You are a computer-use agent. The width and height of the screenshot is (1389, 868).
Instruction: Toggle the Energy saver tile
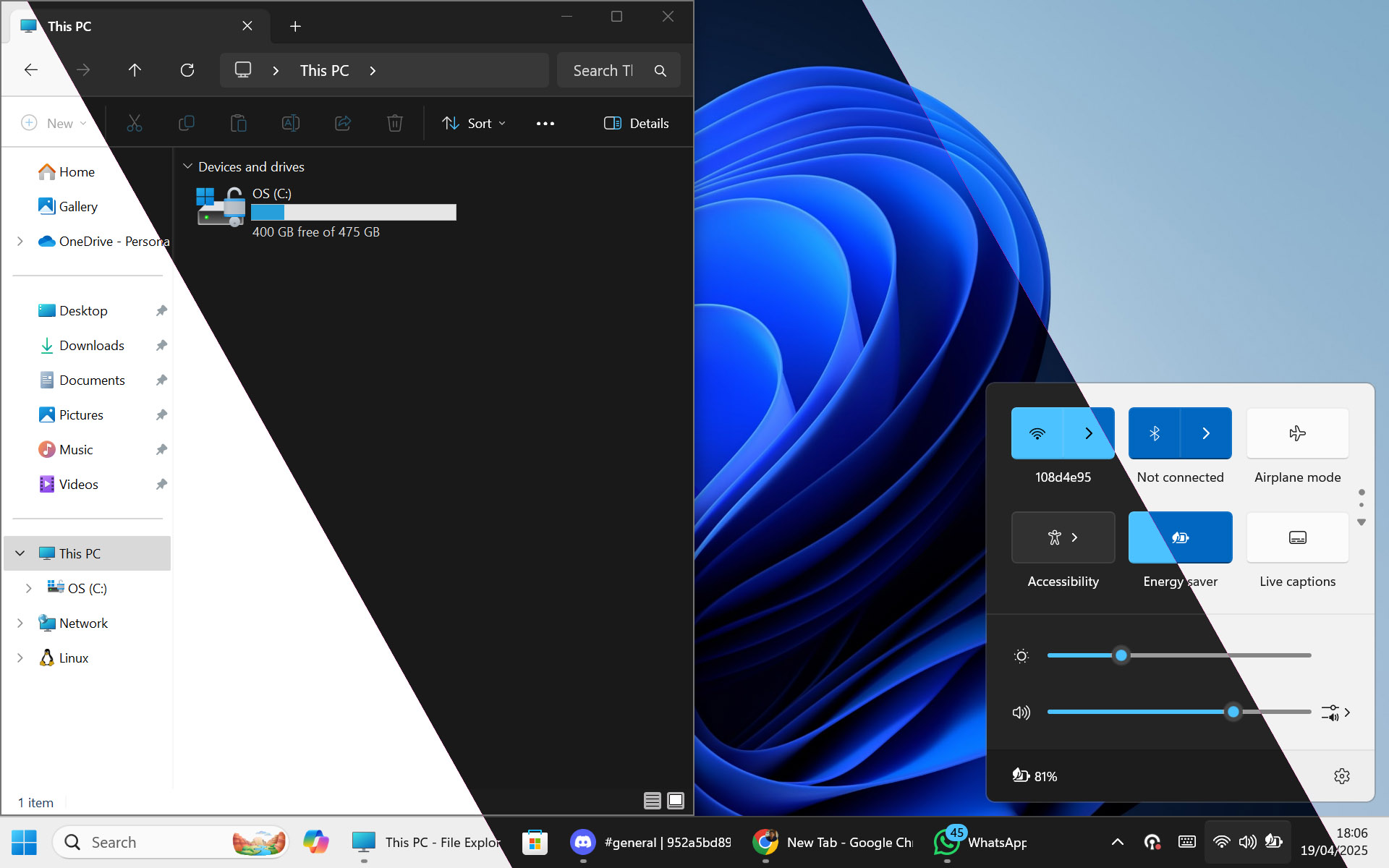coord(1180,537)
